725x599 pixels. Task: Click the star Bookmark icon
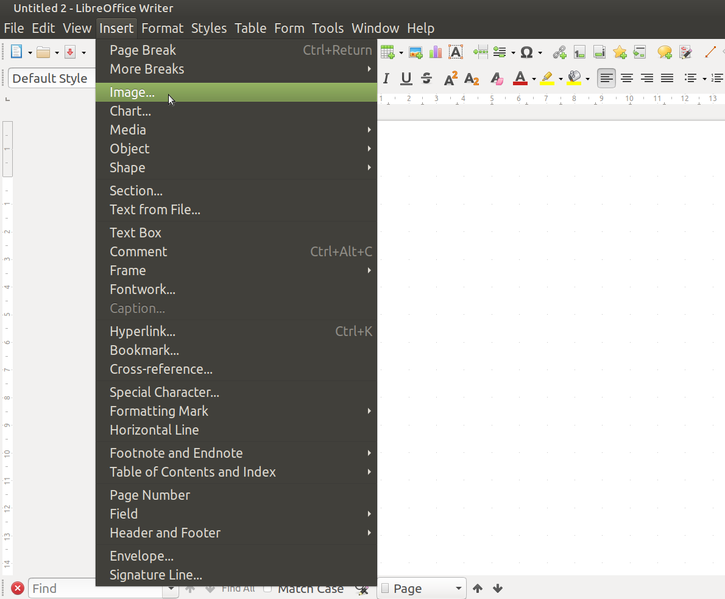point(620,52)
